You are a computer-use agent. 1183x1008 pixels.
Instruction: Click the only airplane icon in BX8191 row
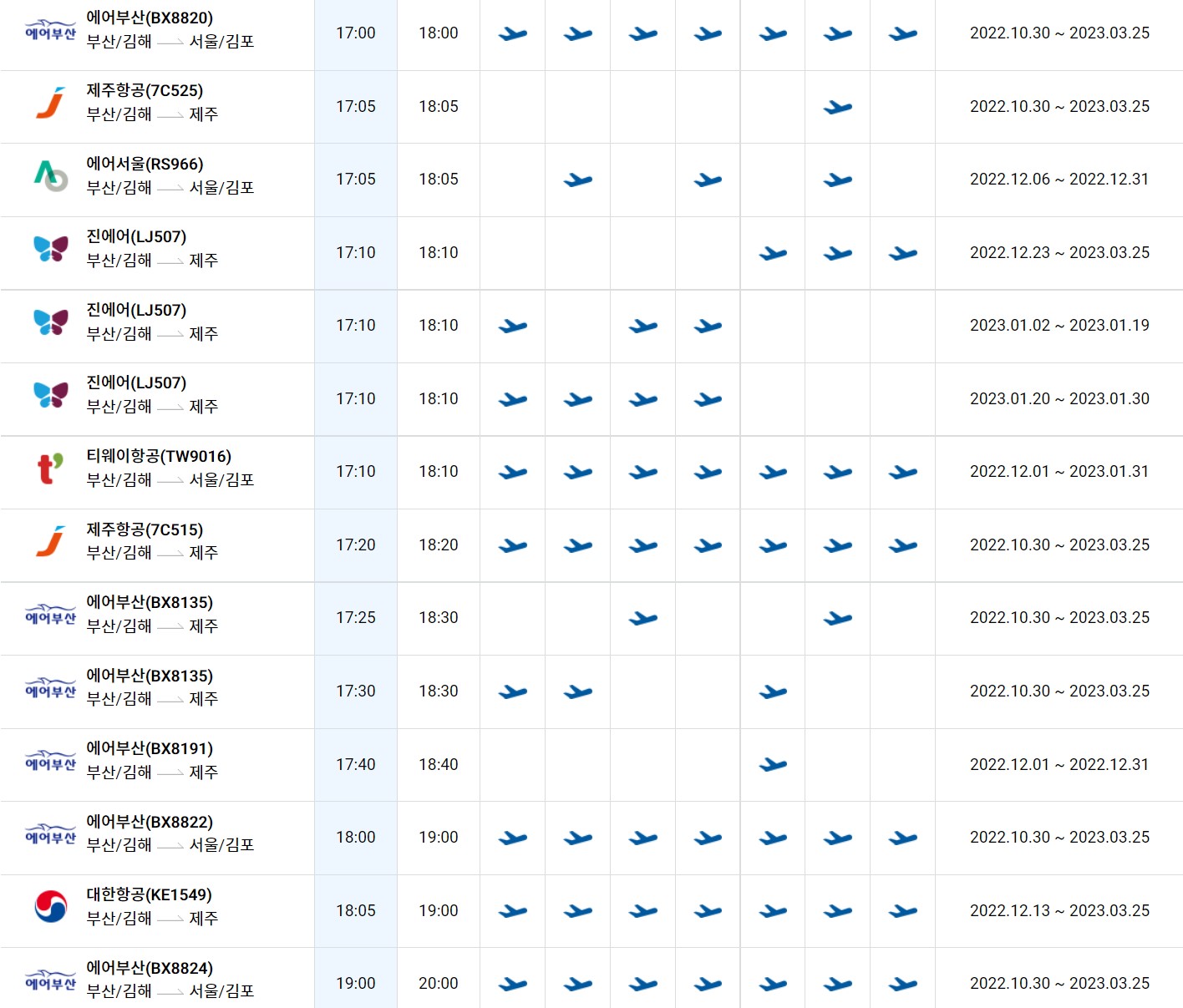[773, 765]
